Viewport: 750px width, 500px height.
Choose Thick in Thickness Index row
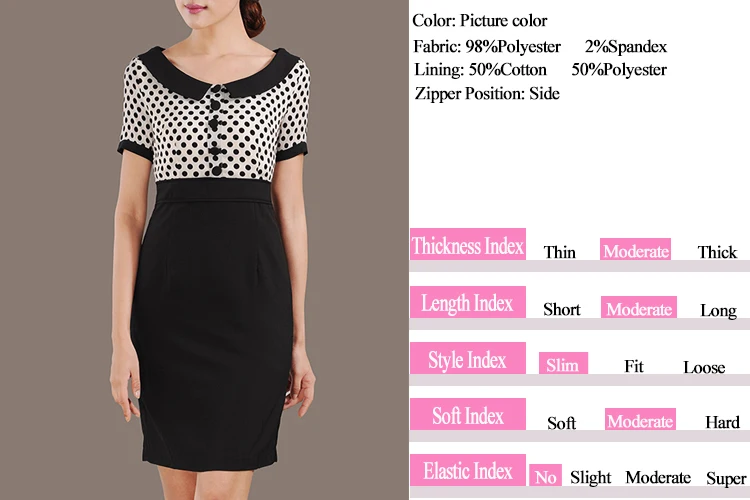point(717,252)
